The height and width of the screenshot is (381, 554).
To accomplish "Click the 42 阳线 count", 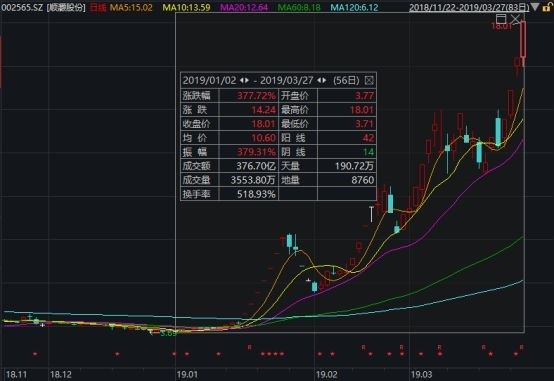I will [369, 138].
